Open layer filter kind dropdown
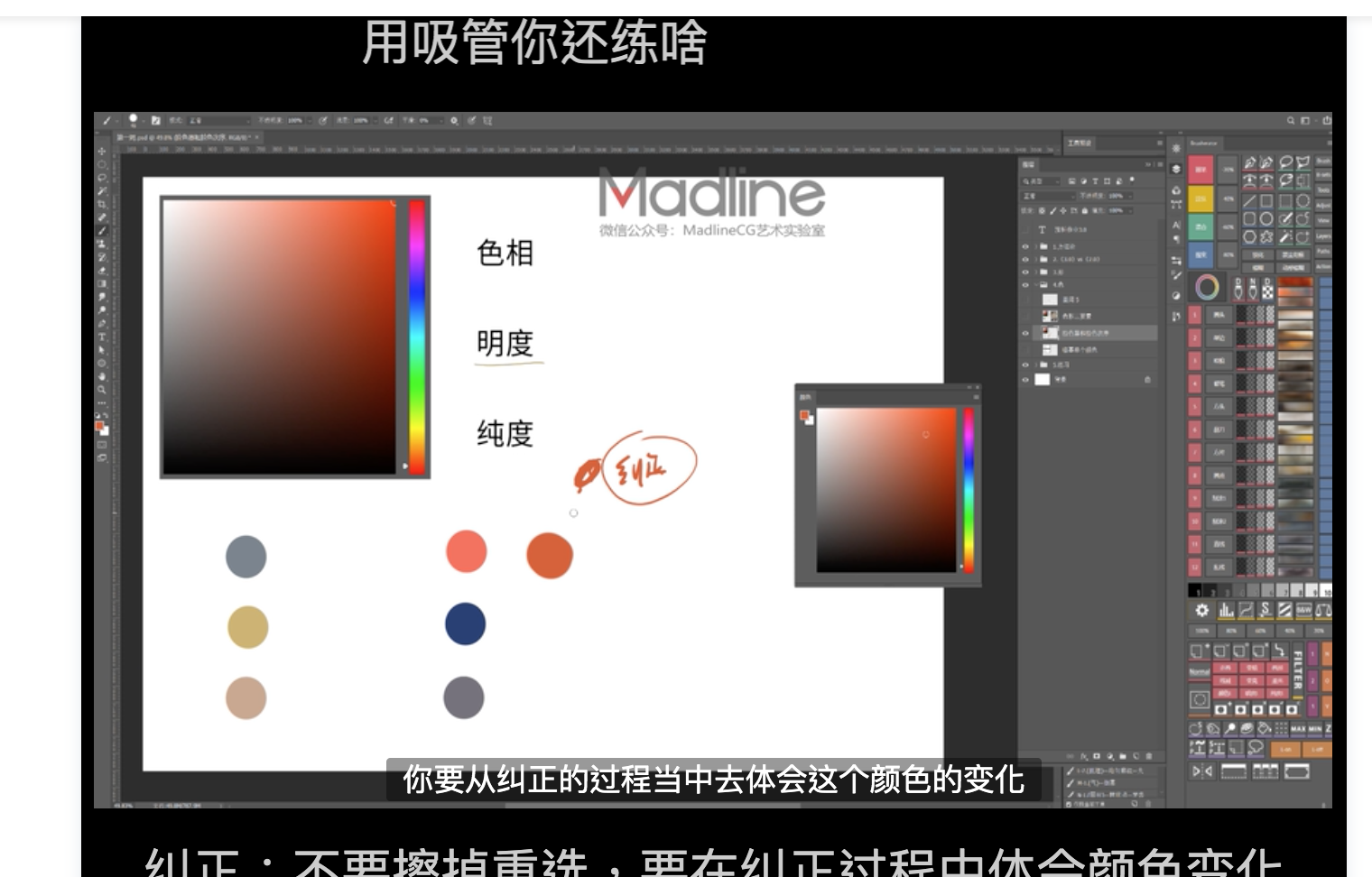This screenshot has height=877, width=1372. click(1040, 180)
